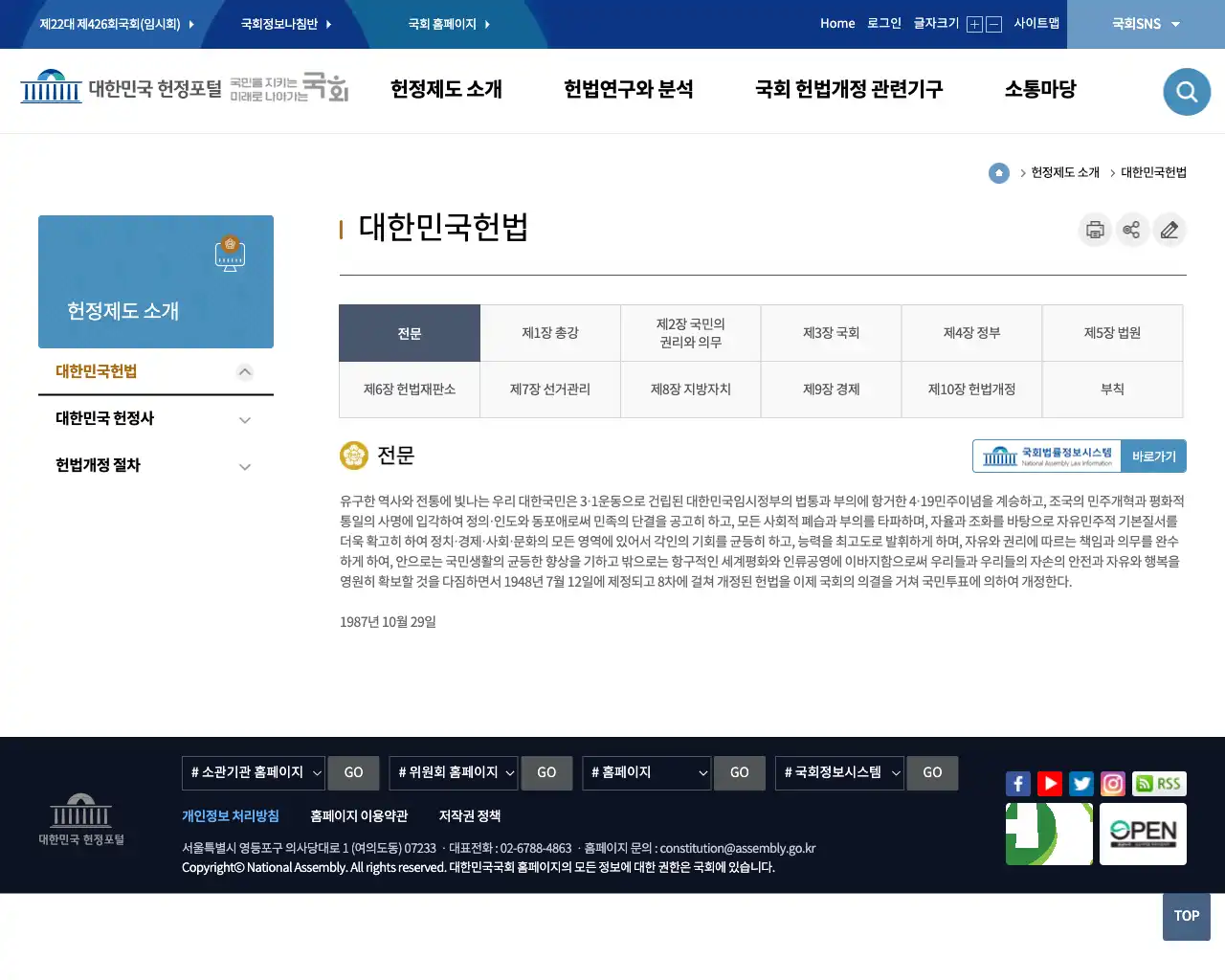Screen dimensions: 1225x980
Task: Click the 바로가기 button
Action: point(1154,457)
